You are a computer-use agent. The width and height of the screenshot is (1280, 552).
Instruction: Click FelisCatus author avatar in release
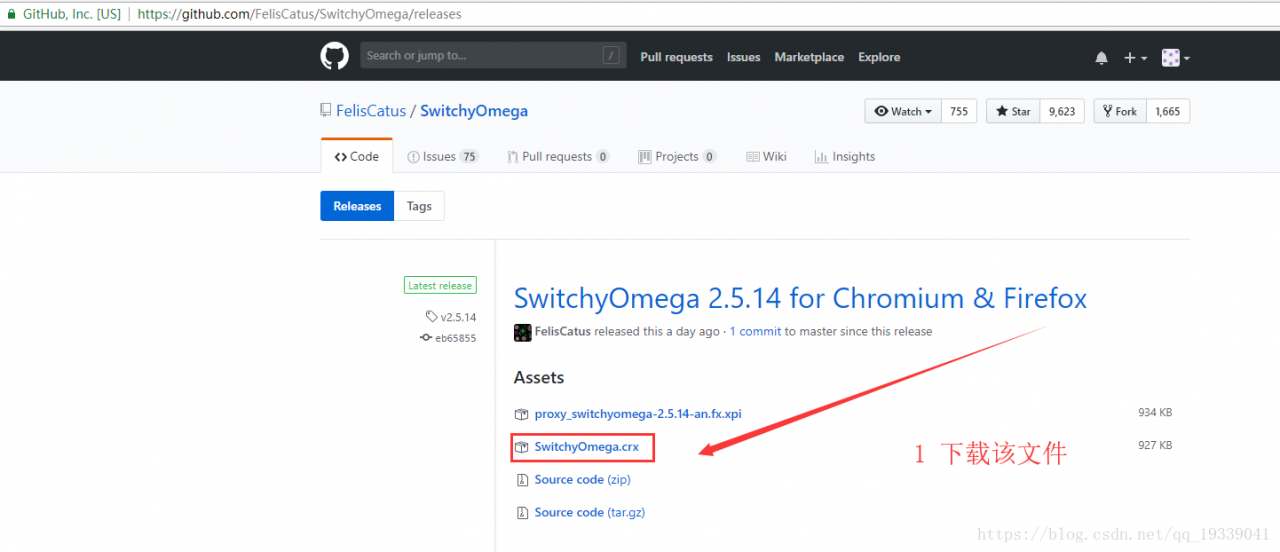pos(523,332)
